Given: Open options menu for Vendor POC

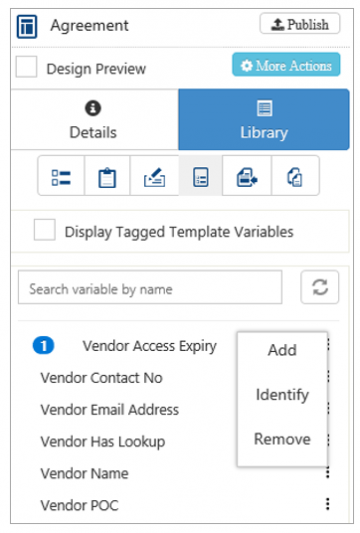Looking at the screenshot, I should point(328,504).
